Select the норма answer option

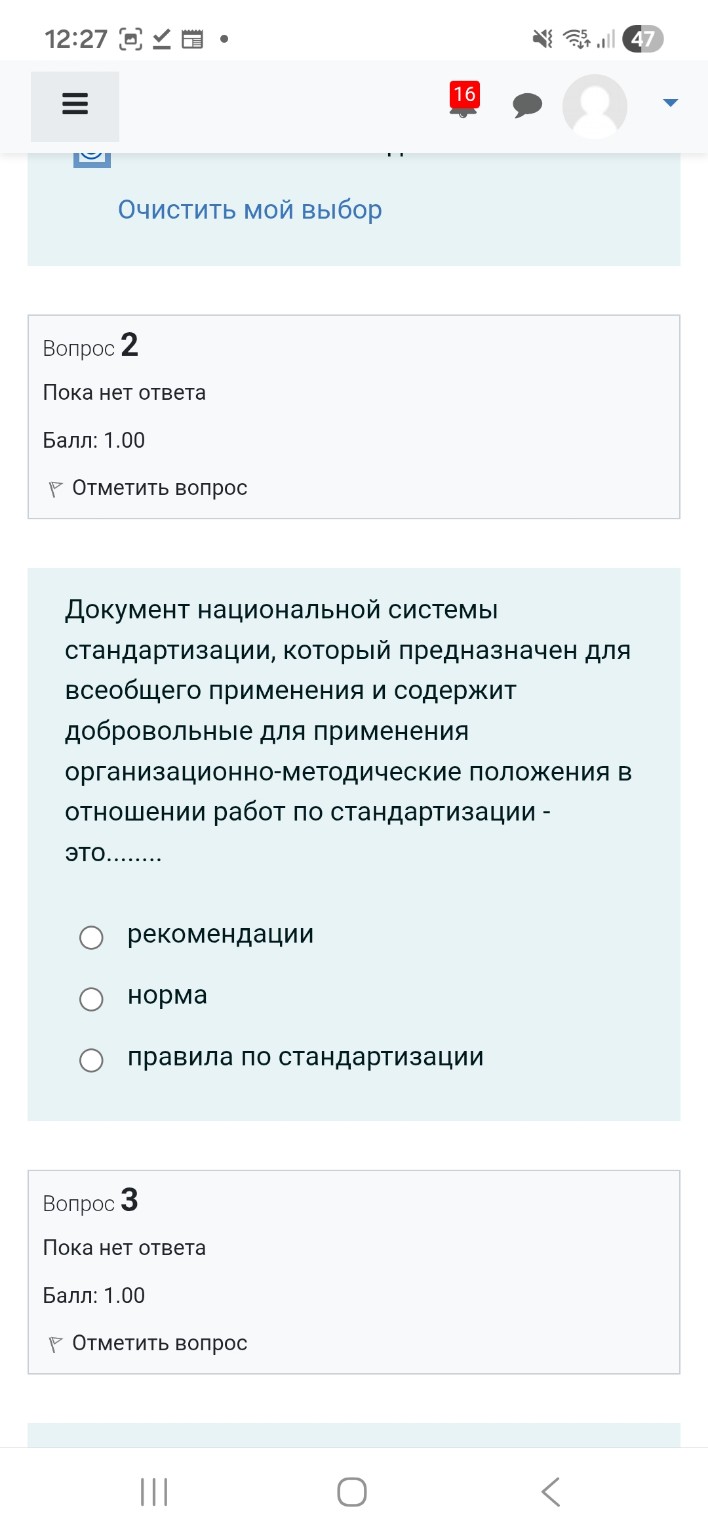point(91,999)
